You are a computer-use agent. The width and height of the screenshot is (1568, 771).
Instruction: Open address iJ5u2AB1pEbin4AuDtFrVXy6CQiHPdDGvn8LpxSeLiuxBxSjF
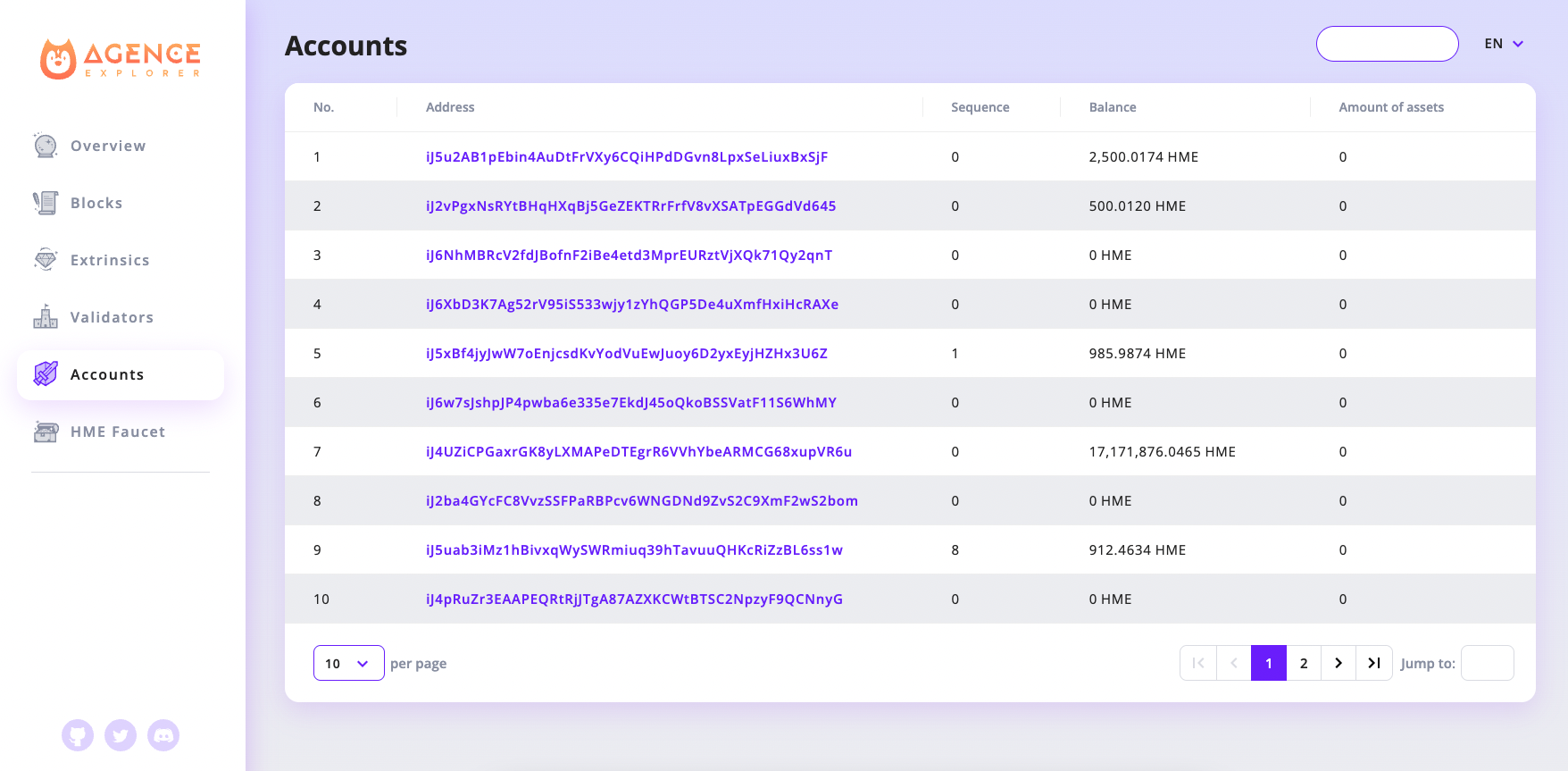coord(627,157)
